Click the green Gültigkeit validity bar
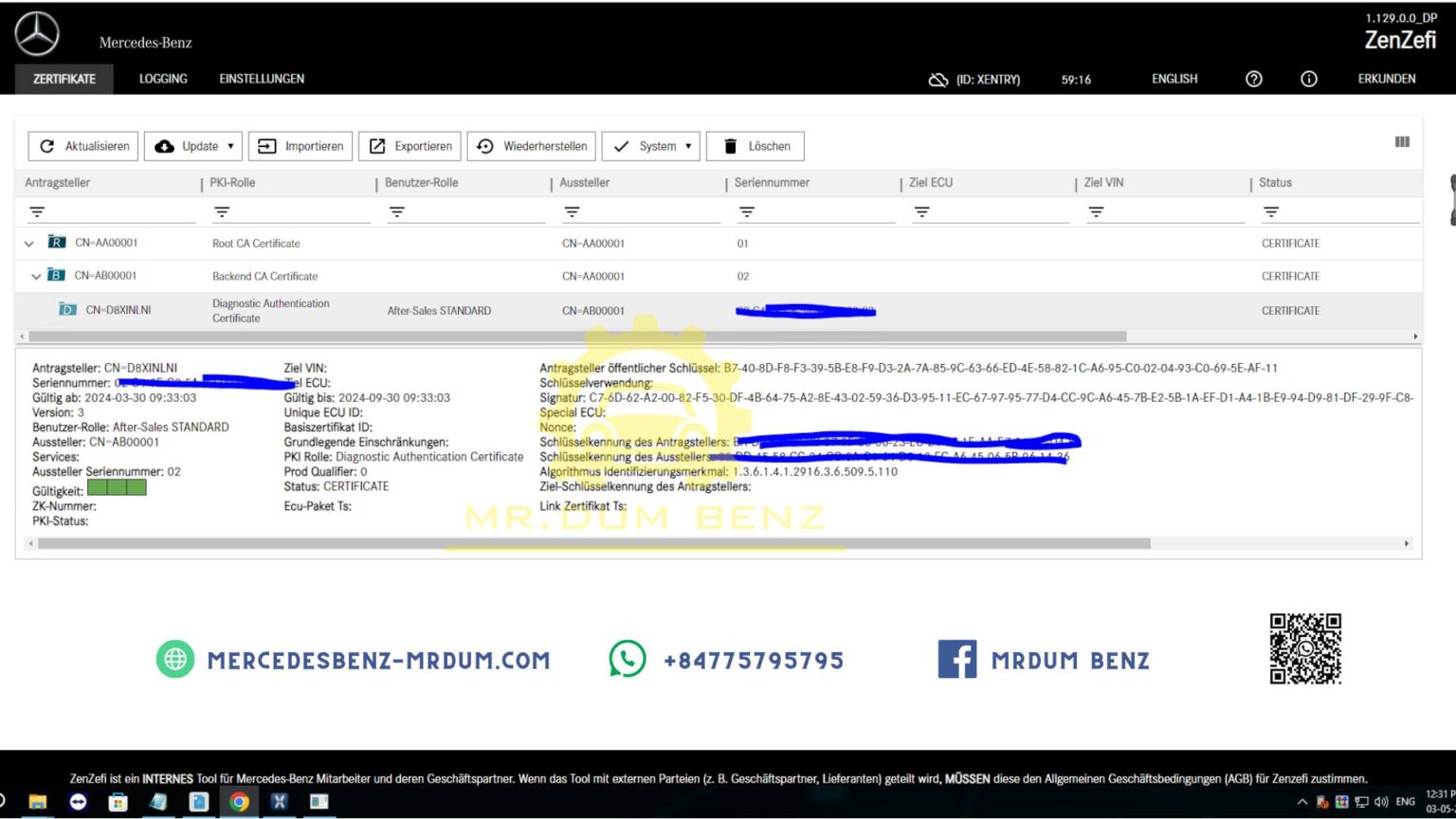 pos(116,486)
